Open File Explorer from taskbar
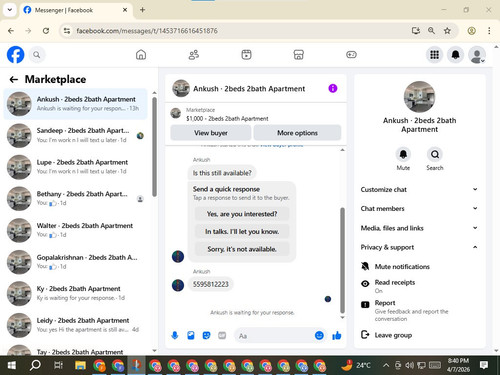The width and height of the screenshot is (500, 375). click(x=80, y=365)
